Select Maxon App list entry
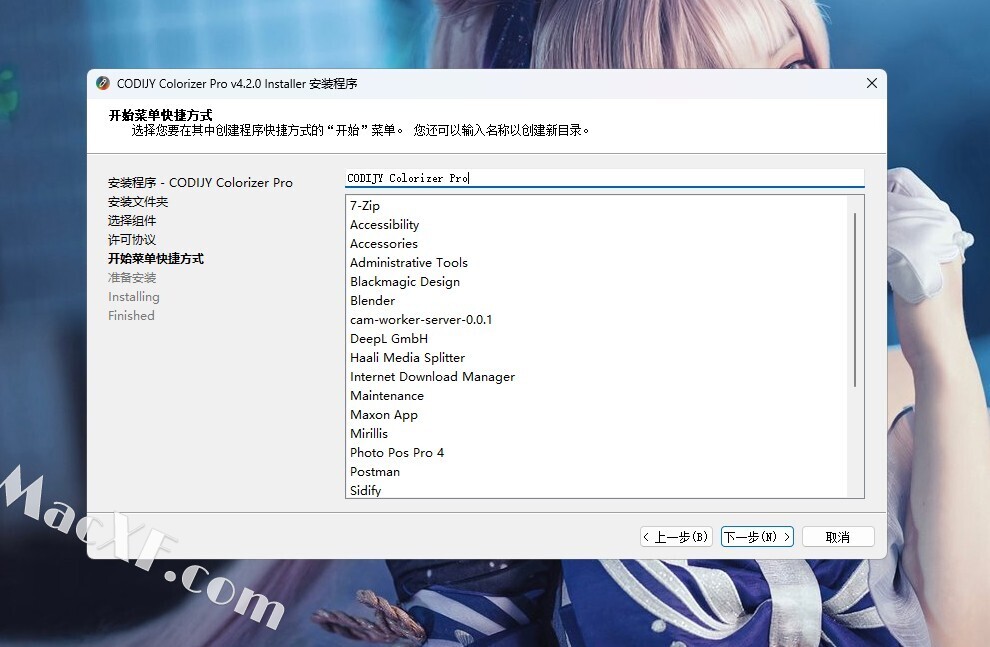 coord(384,415)
